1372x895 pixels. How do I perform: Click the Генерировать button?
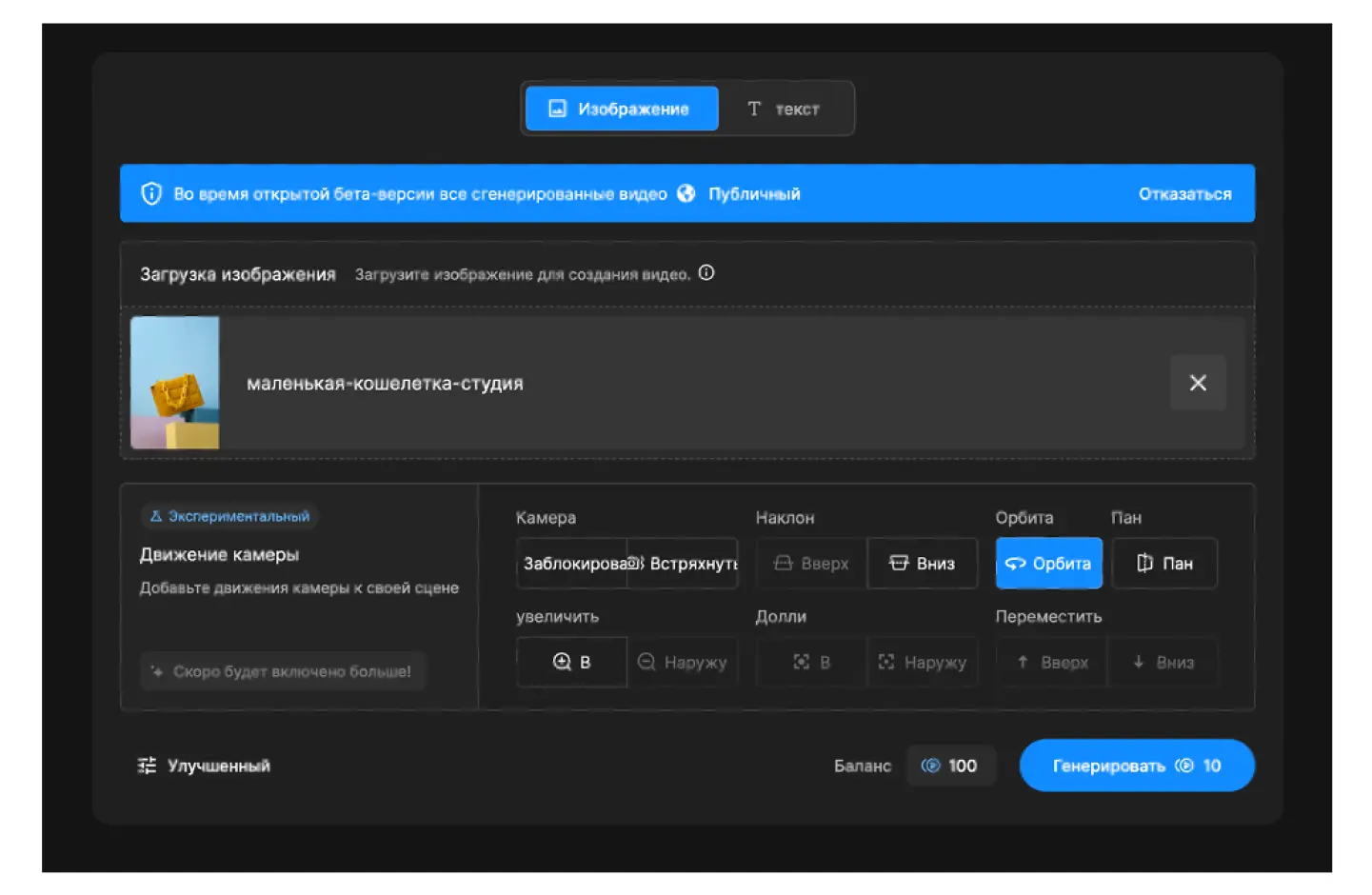[1137, 766]
